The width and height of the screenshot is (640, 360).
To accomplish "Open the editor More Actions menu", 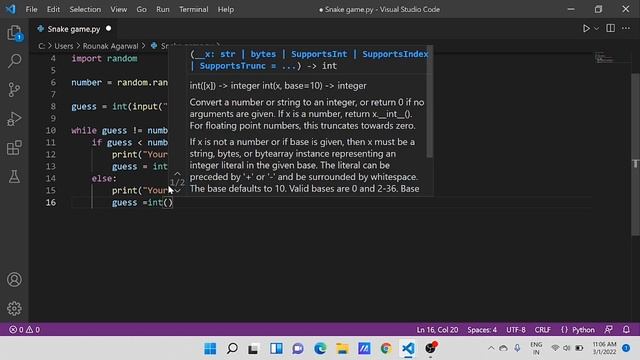I will pyautogui.click(x=626, y=28).
